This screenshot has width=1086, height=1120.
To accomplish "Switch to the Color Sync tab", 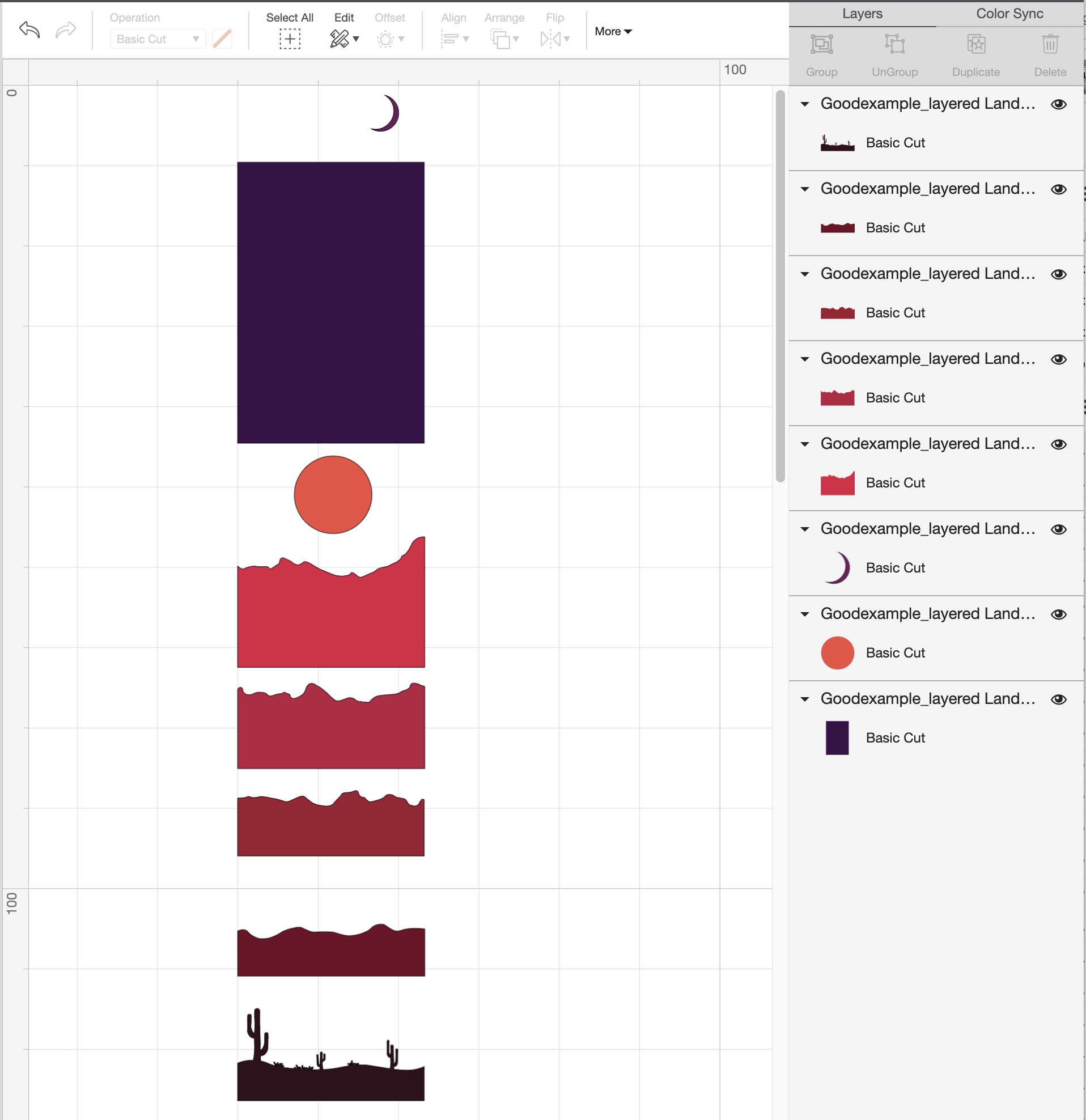I will pos(1009,13).
